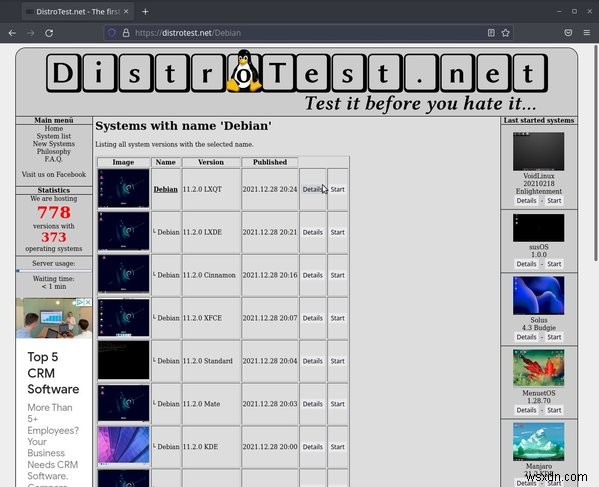This screenshot has width=599, height=487.
Task: Click Visit us on Facebook link
Action: pos(53,174)
